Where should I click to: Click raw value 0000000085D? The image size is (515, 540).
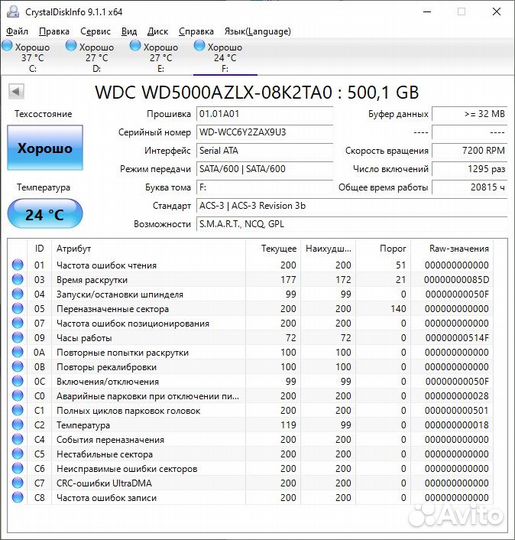456,280
